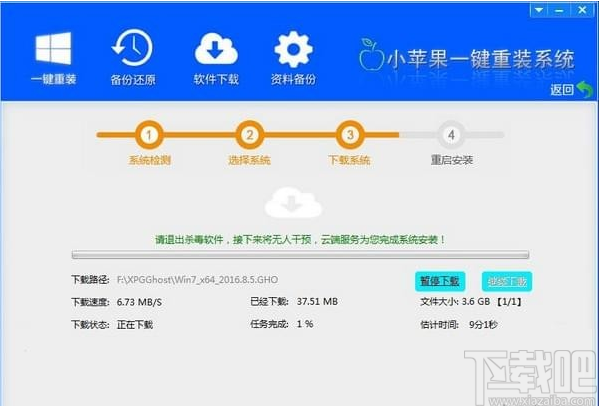Viewport: 599px width, 406px height.
Task: Click the 重启安装 step label
Action: [452, 160]
